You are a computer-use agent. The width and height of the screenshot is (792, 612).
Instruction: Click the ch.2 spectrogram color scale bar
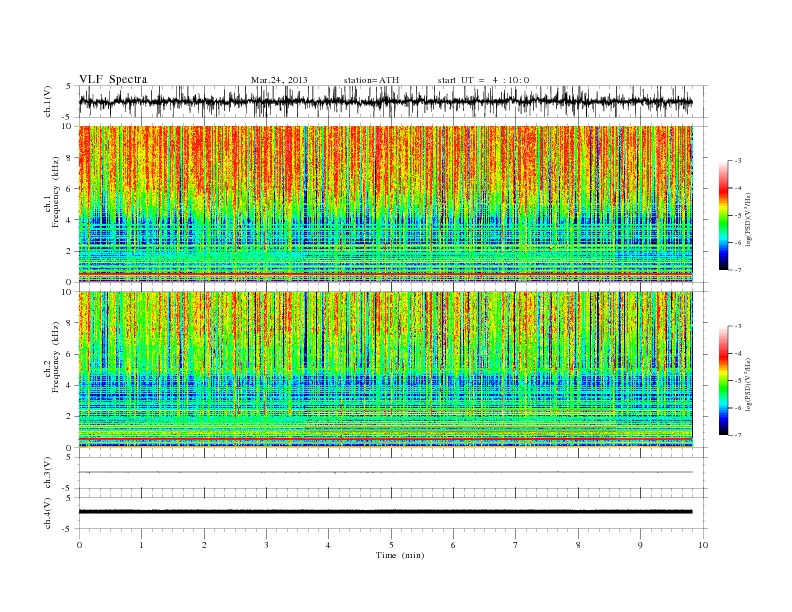(724, 380)
